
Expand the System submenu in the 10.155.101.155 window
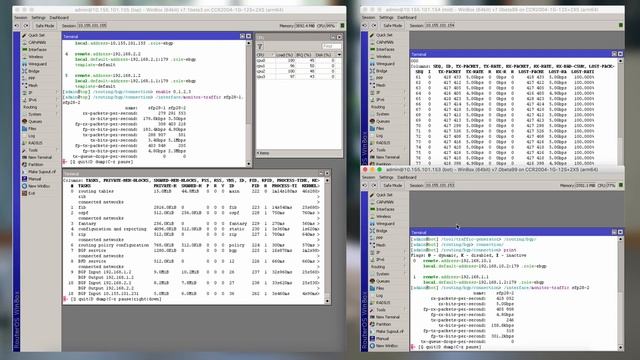point(39,114)
